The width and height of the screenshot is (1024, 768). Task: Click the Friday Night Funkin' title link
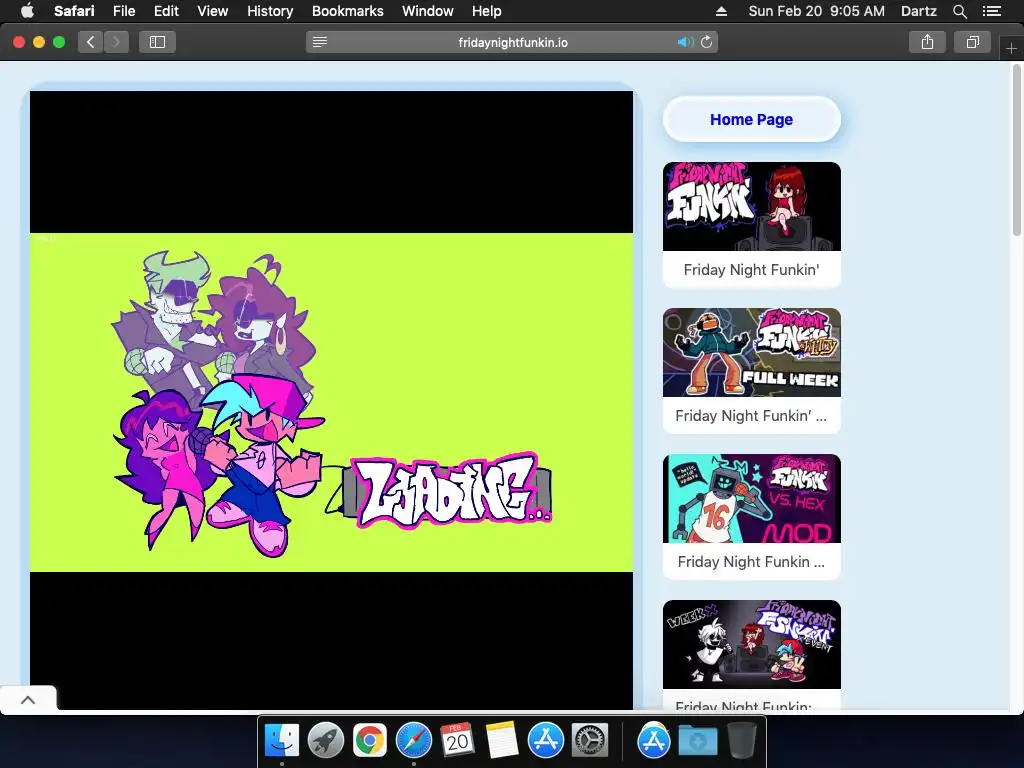coord(752,270)
